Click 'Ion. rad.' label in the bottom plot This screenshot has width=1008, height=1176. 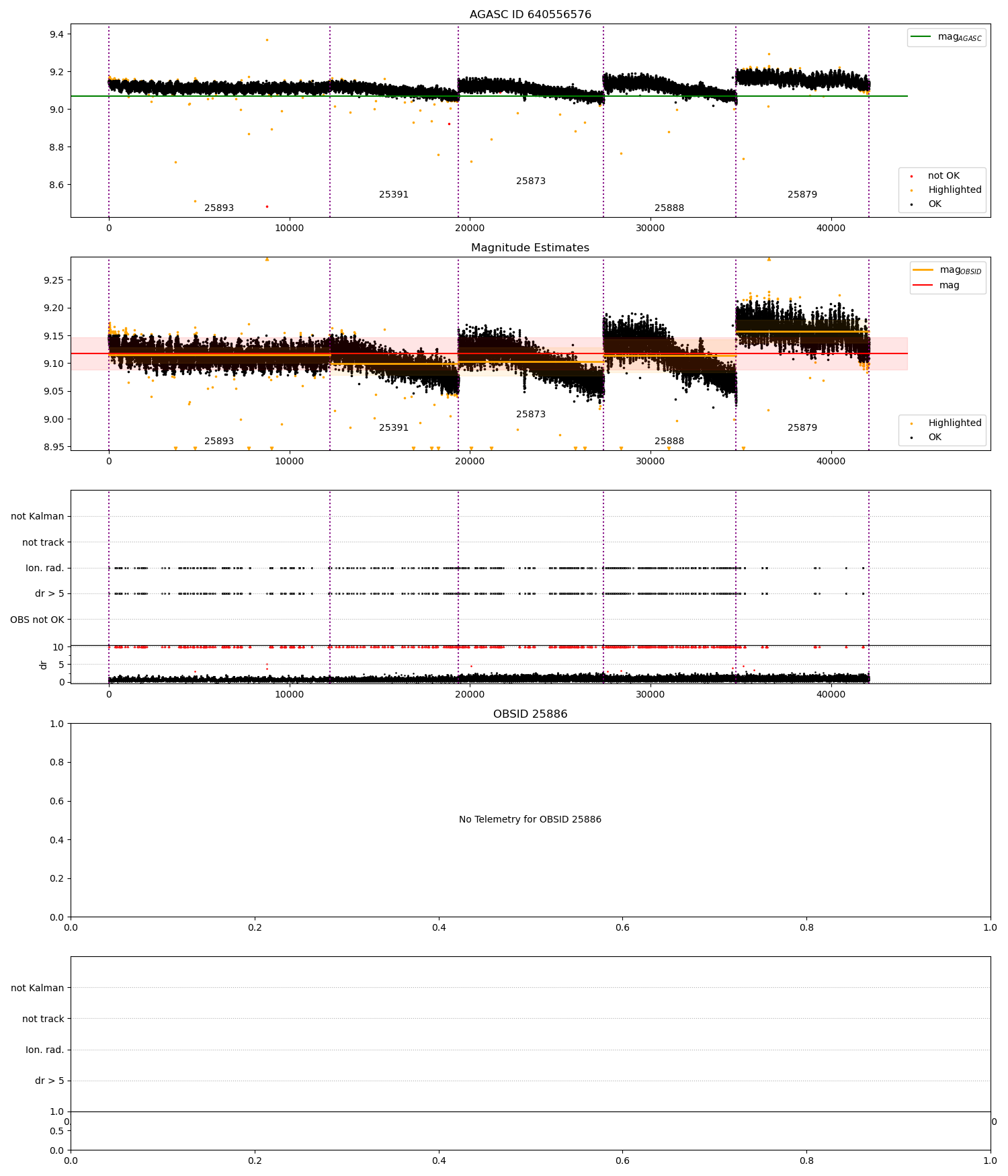coord(45,1050)
